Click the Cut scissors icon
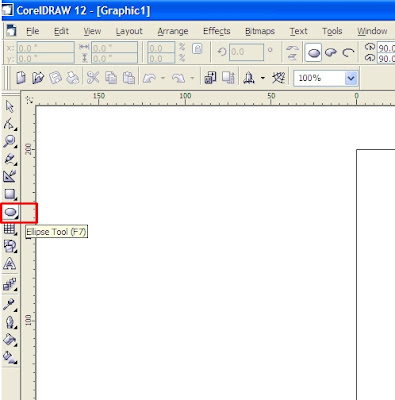Image resolution: width=395 pixels, height=400 pixels. (93, 78)
